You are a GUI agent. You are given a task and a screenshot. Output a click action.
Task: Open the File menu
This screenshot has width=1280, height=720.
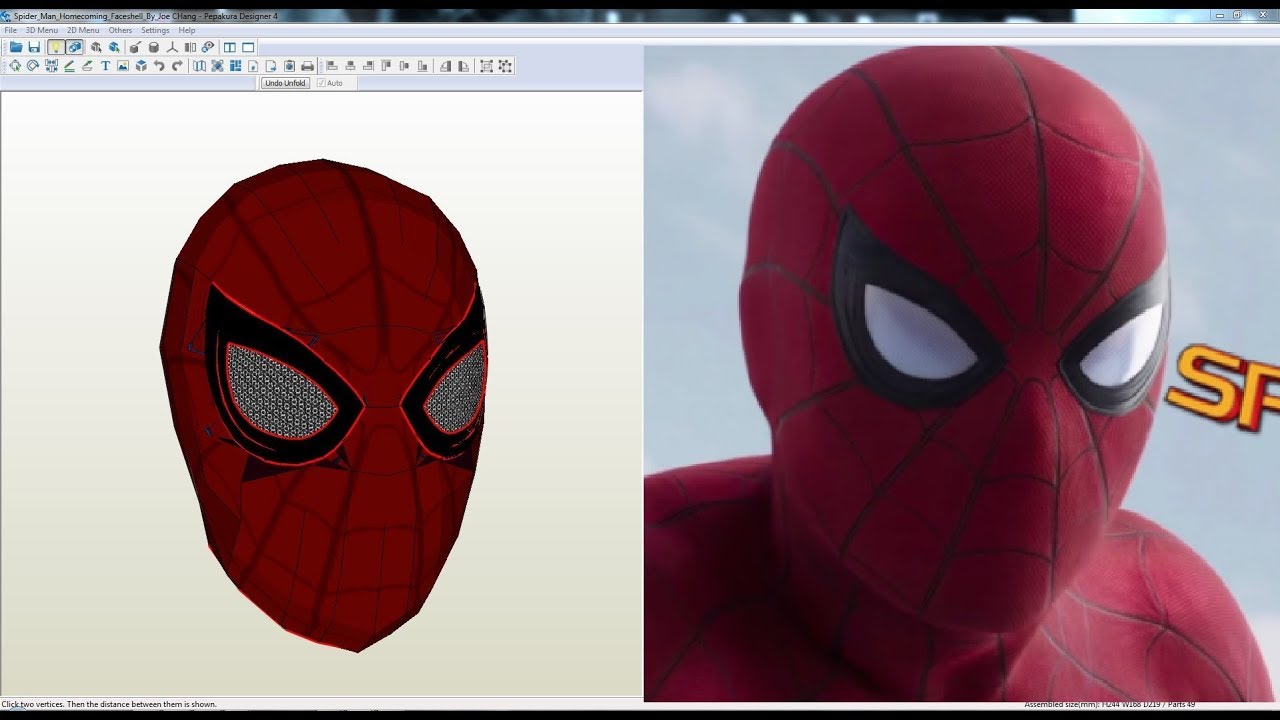(11, 30)
